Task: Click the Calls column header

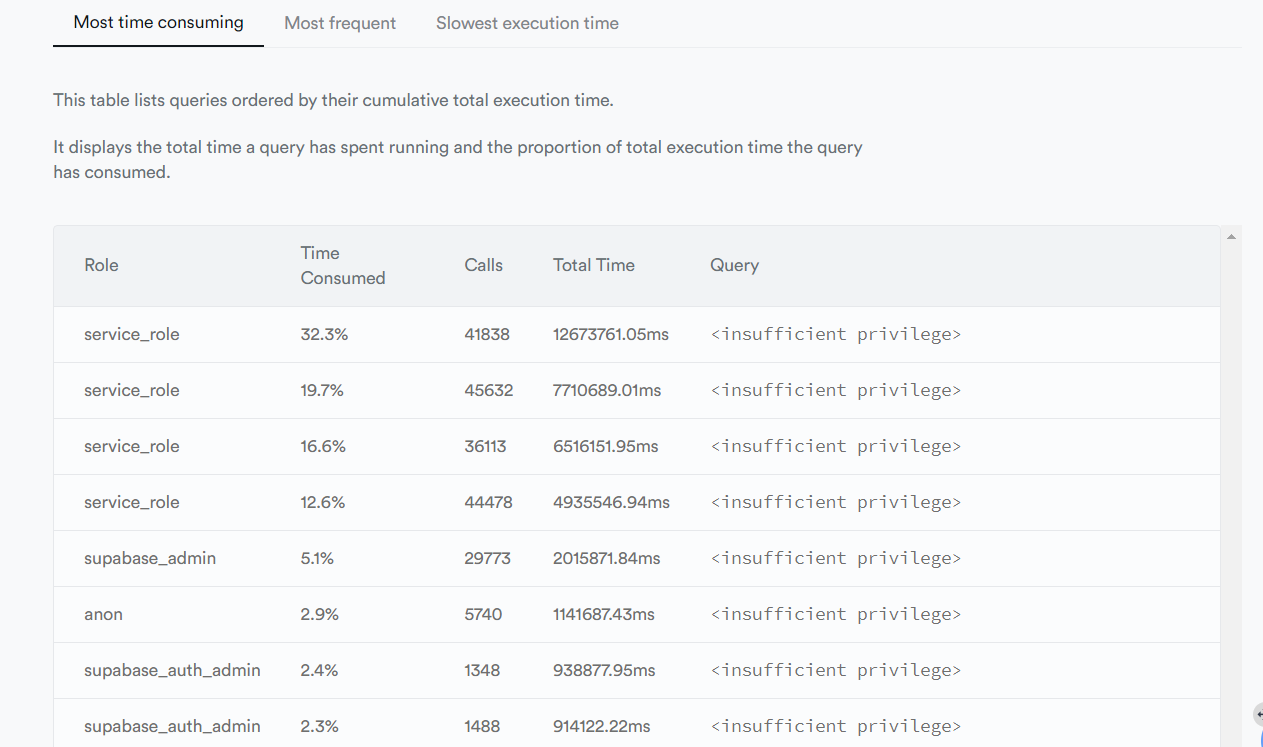Action: click(x=484, y=265)
